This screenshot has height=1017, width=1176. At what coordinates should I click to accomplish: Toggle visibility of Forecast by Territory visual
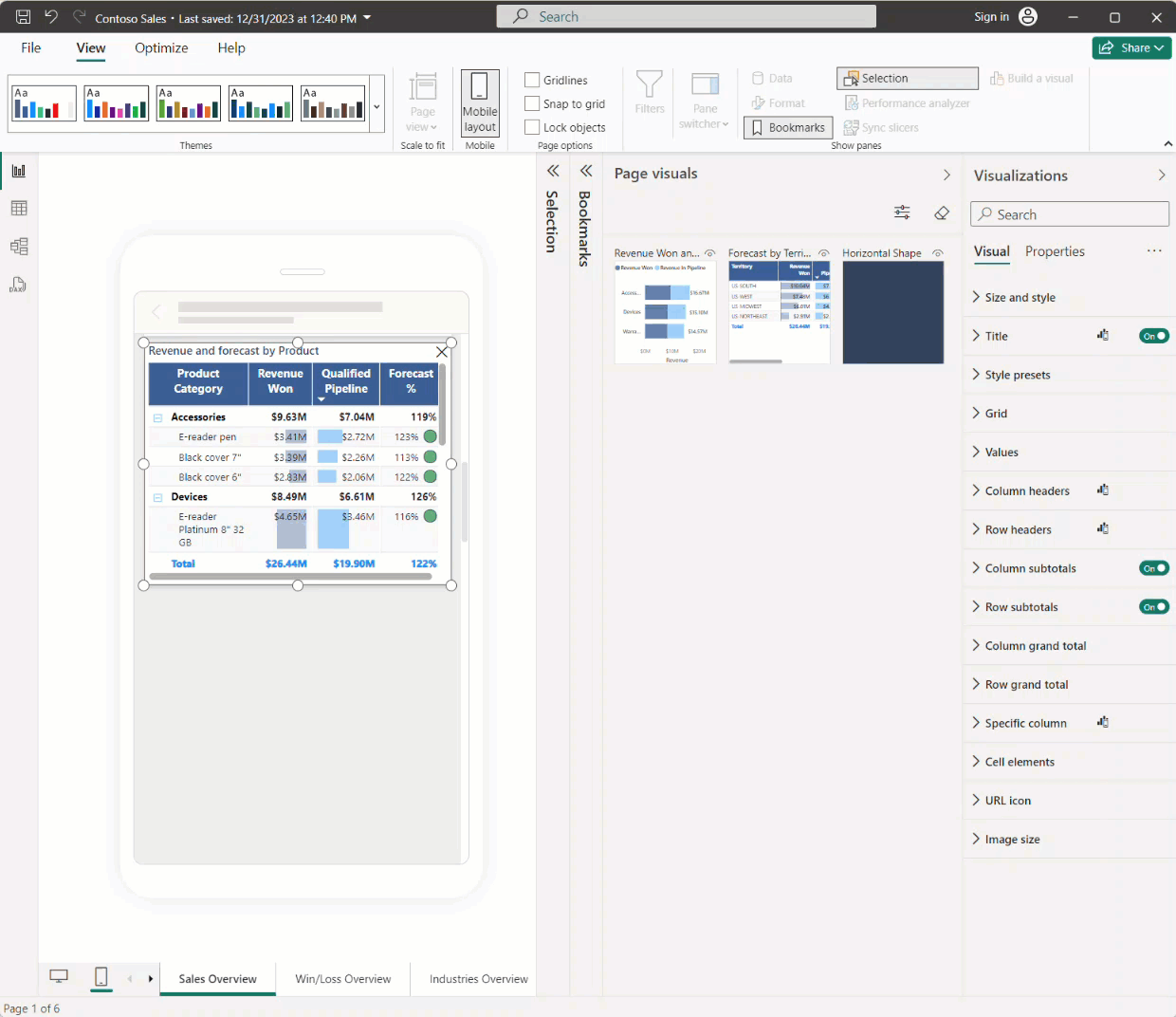pos(823,253)
